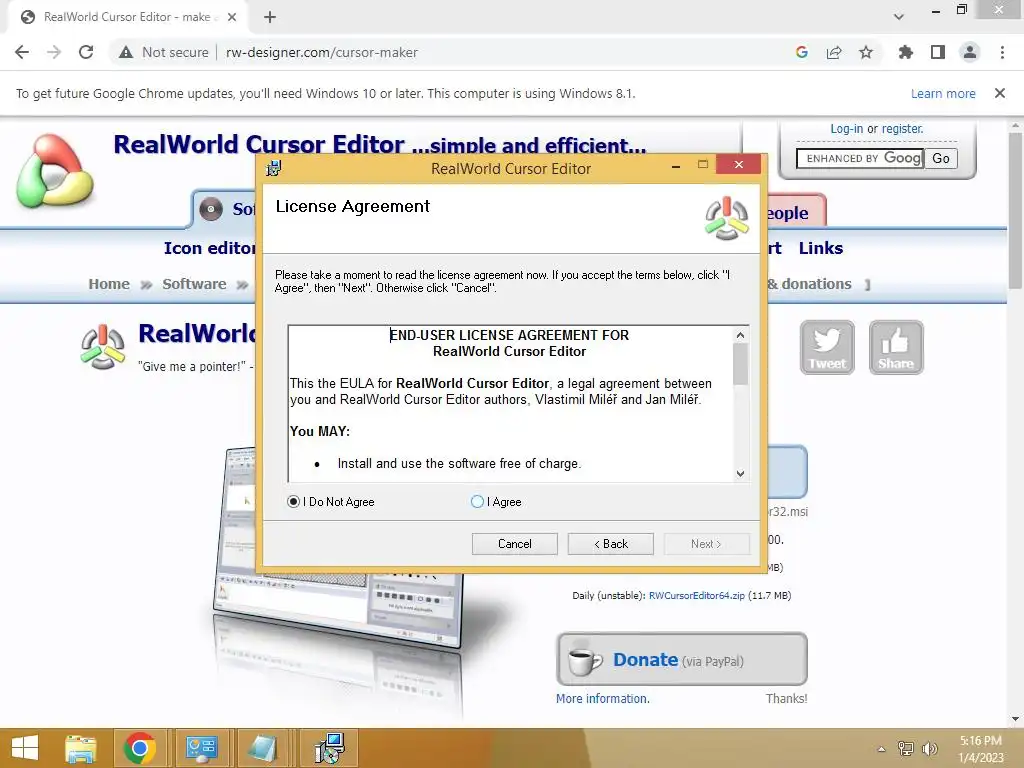Click the Go search button

coord(941,158)
